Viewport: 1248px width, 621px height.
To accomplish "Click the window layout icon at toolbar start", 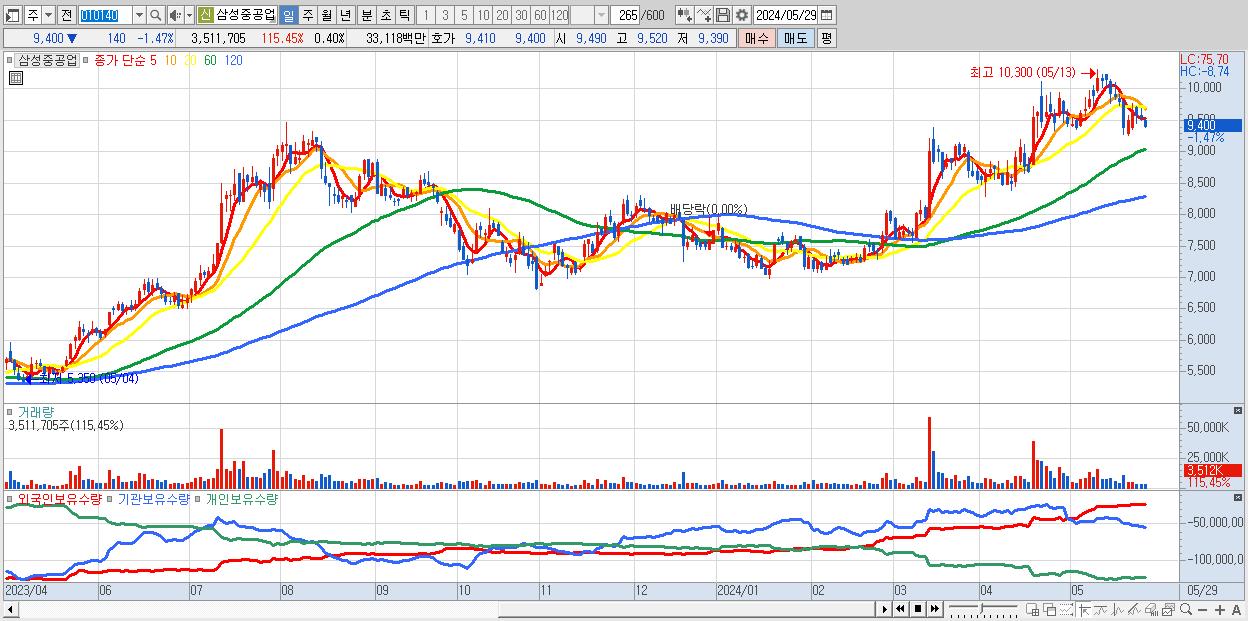I will pyautogui.click(x=12, y=15).
